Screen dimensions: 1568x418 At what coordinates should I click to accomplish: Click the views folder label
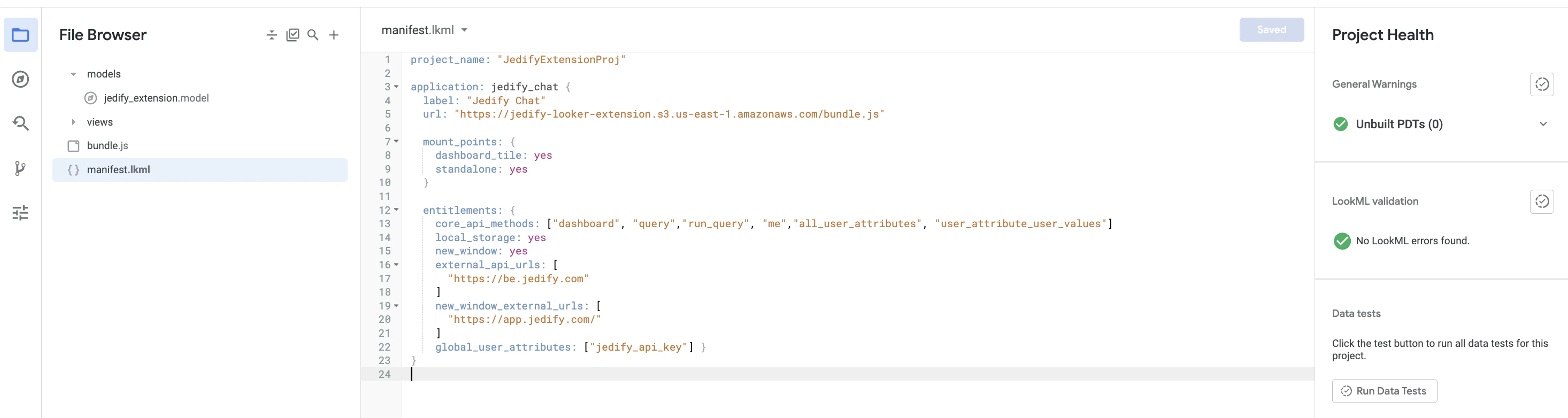[x=100, y=122]
